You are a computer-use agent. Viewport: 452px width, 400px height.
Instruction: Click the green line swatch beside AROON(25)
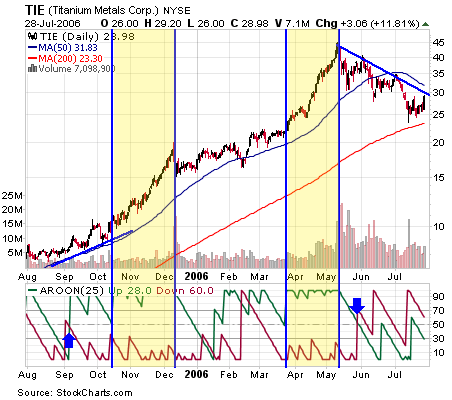tap(33, 290)
